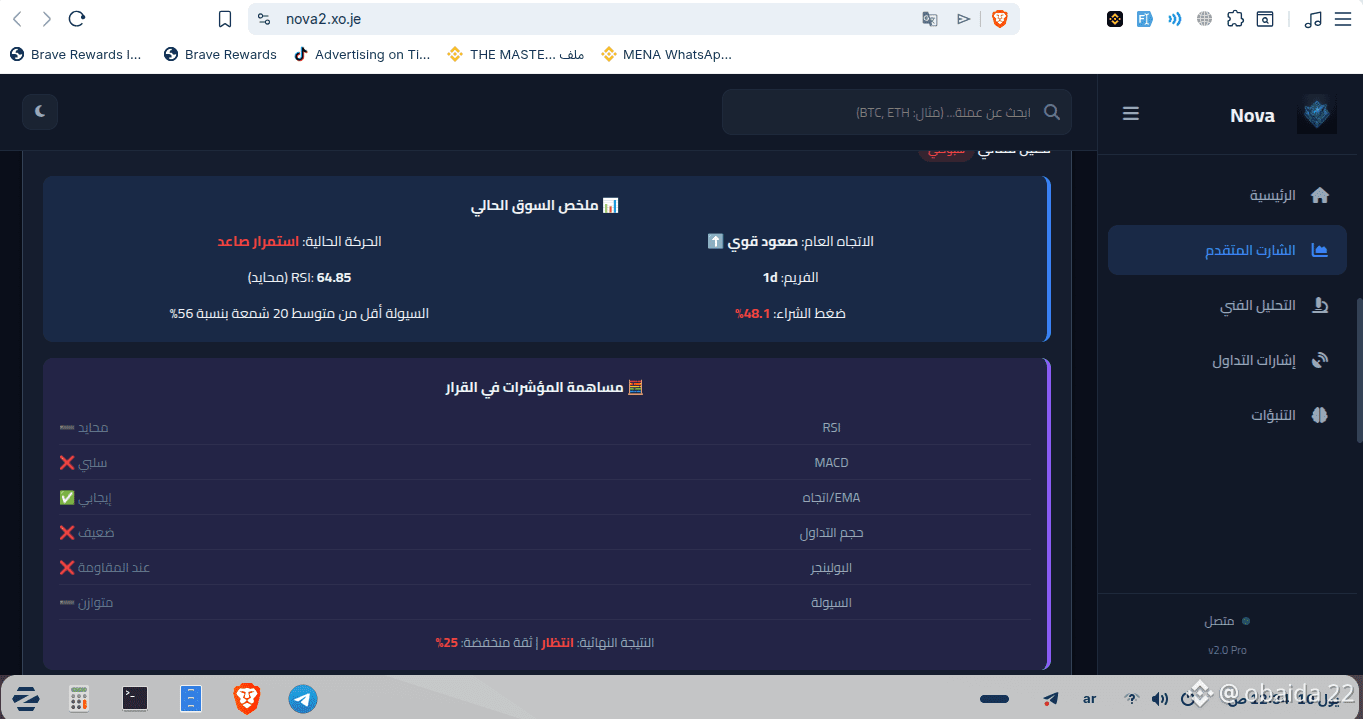Click the EMA/اتجاه indicator row label
The height and width of the screenshot is (719, 1363).
831,497
